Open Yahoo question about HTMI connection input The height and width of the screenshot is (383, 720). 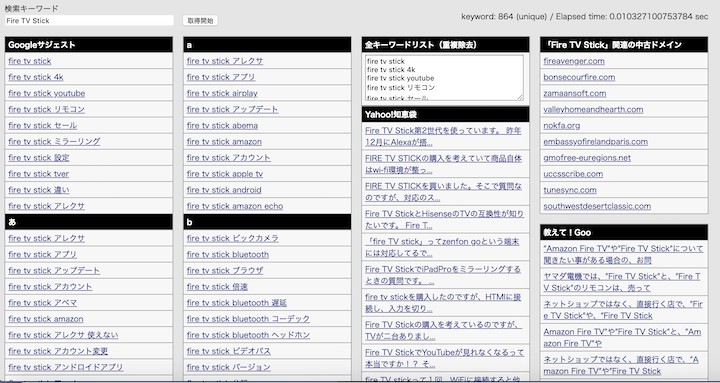click(x=443, y=303)
